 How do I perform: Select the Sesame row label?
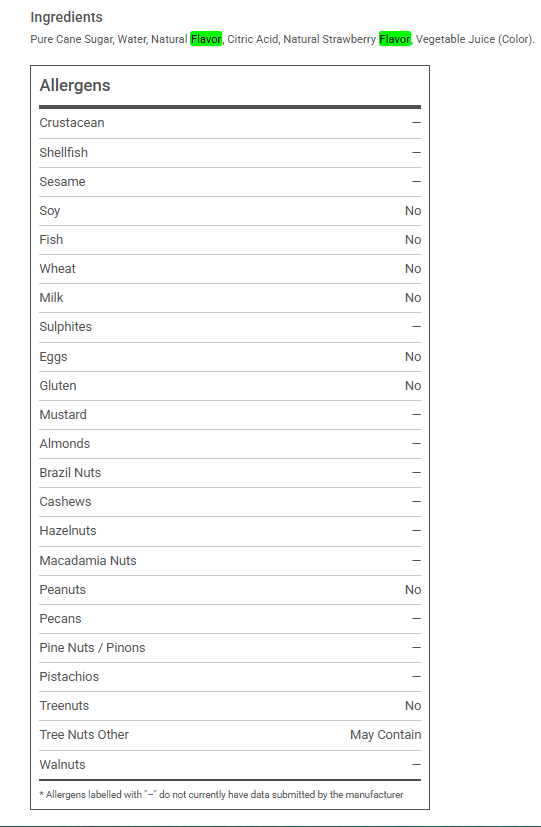pos(62,181)
